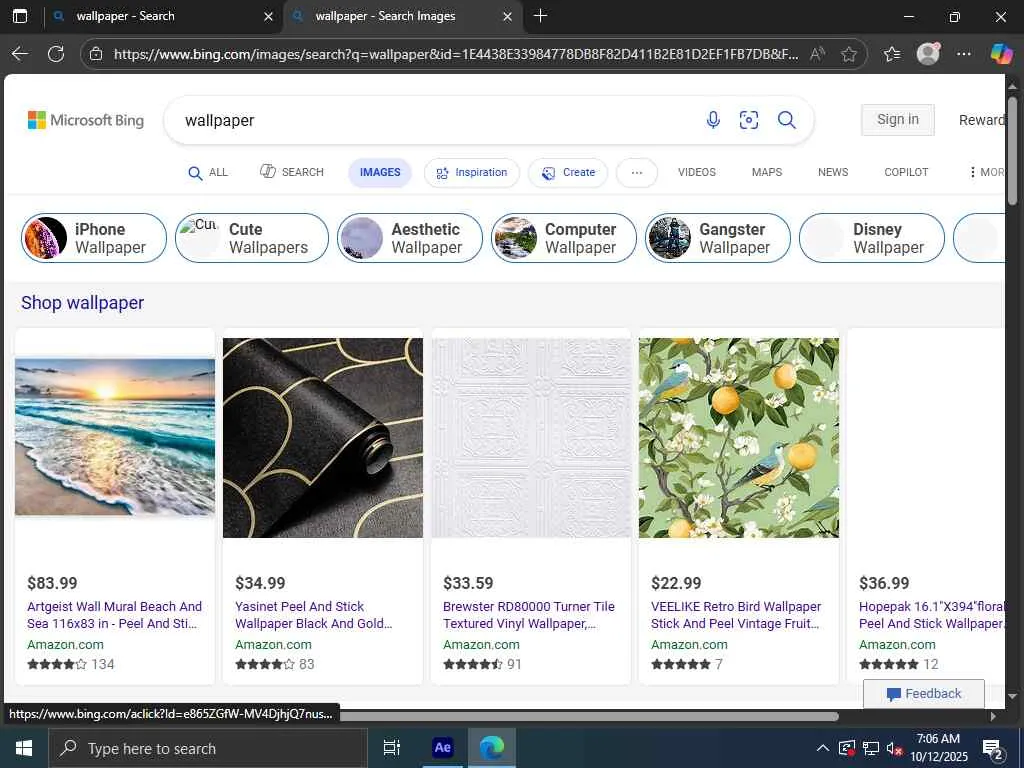Open the Rewards link
The image size is (1024, 768).
[x=982, y=120]
